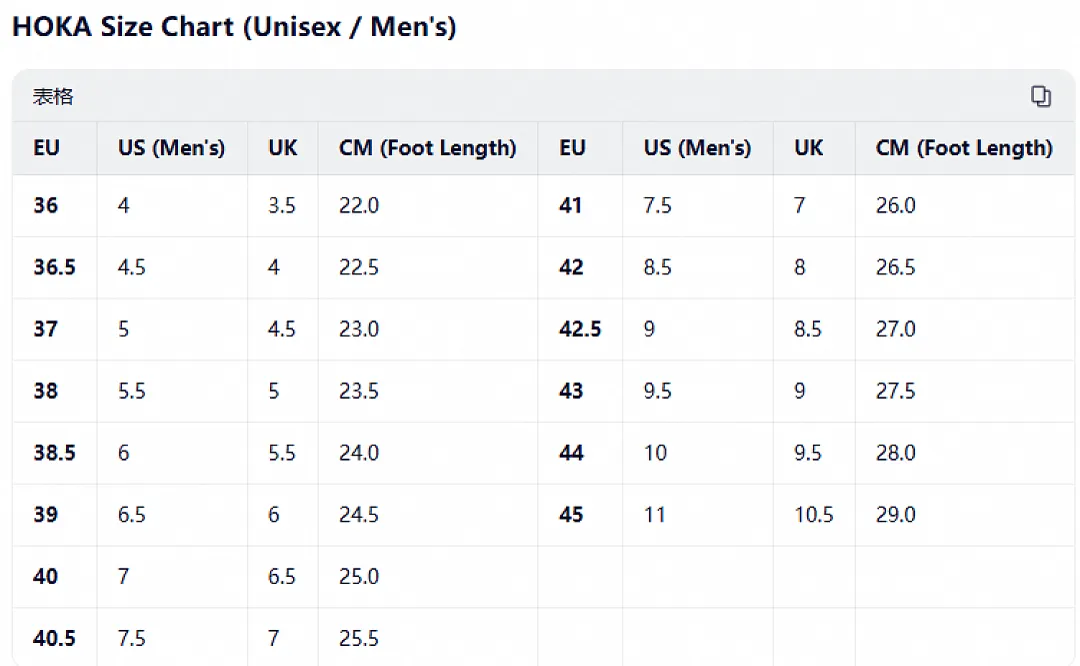This screenshot has height=666, width=1080.
Task: Click the 10.5 UK size cell
Action: [x=813, y=514]
